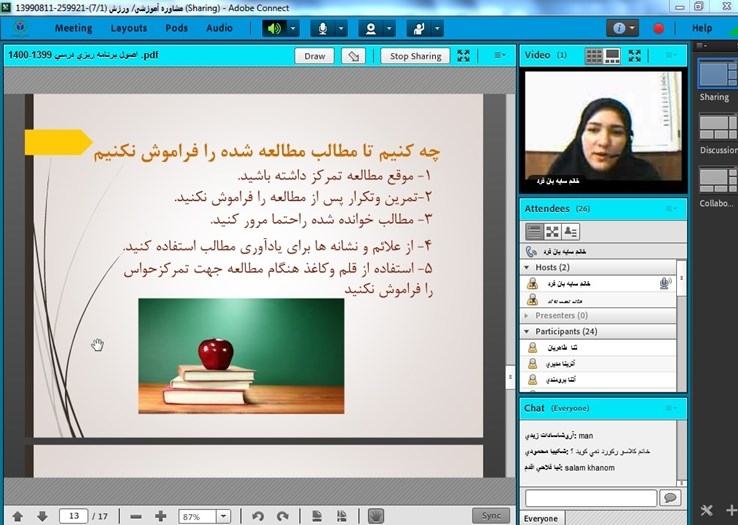The width and height of the screenshot is (738, 525).
Task: Select breakout room view icon
Action: click(552, 232)
